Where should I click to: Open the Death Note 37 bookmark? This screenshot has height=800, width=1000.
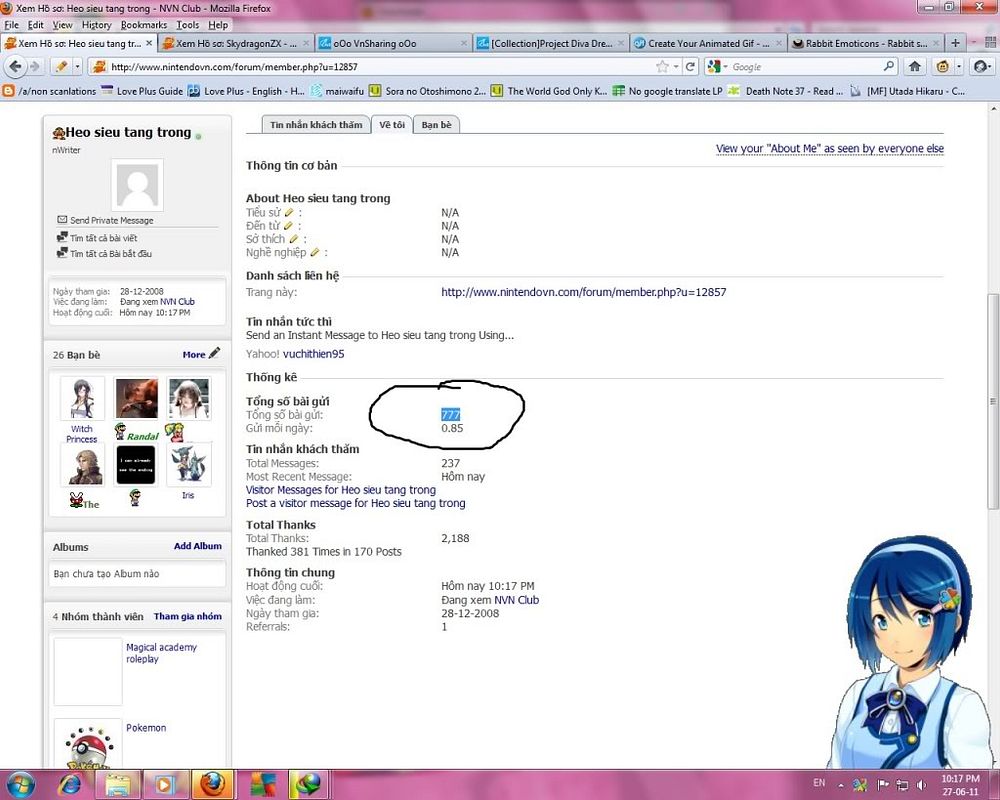785,91
